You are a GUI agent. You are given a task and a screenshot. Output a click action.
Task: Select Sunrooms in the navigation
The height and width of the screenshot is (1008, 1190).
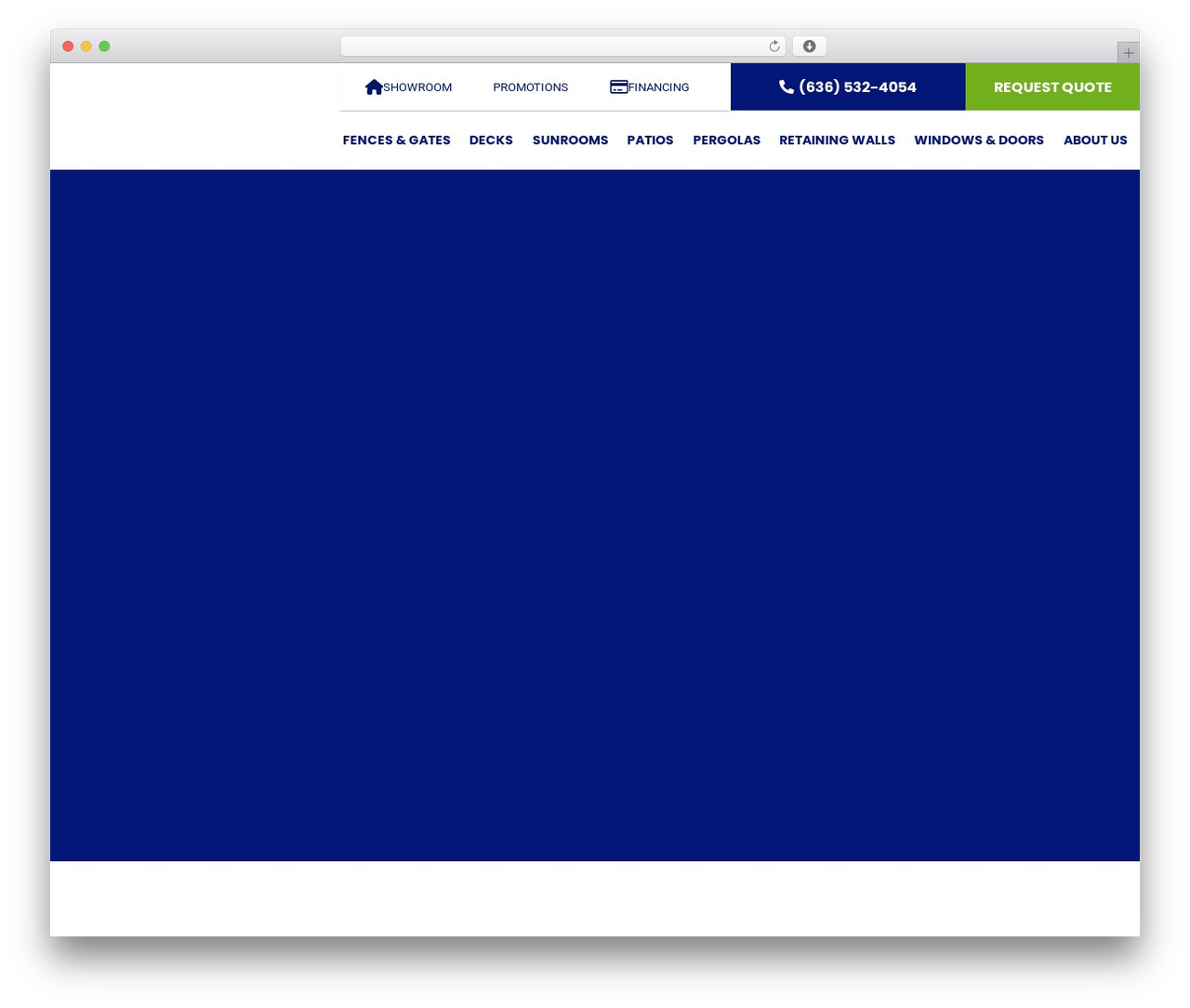pos(570,140)
